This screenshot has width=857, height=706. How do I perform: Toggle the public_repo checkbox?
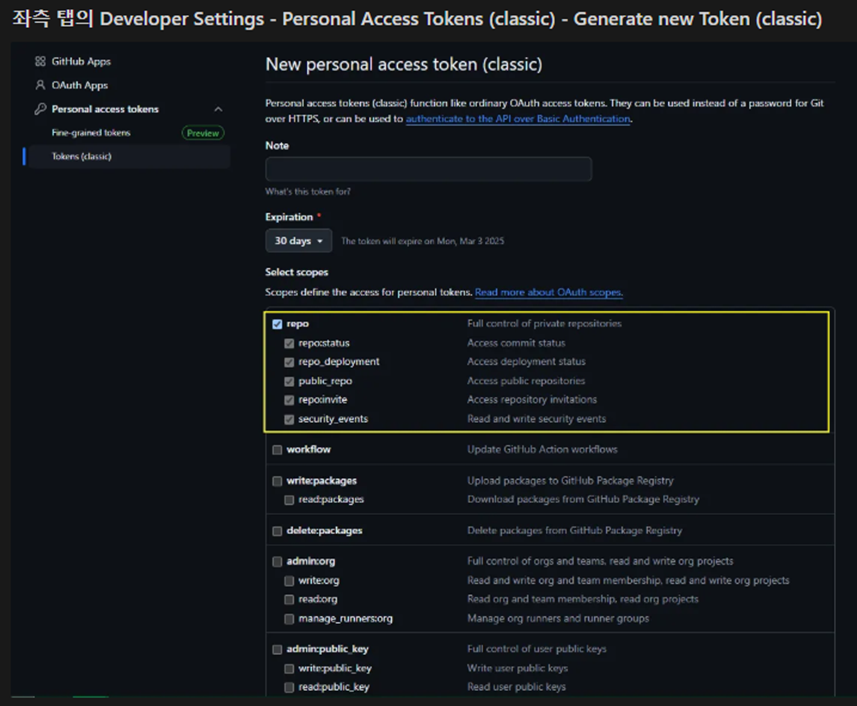tap(289, 381)
